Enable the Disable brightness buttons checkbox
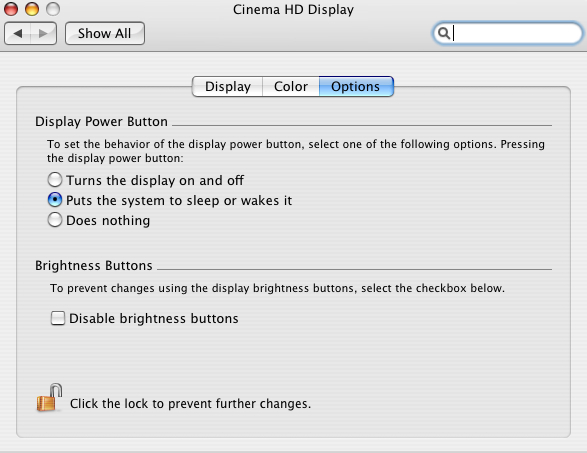Viewport: 587px width, 453px height. pos(58,318)
